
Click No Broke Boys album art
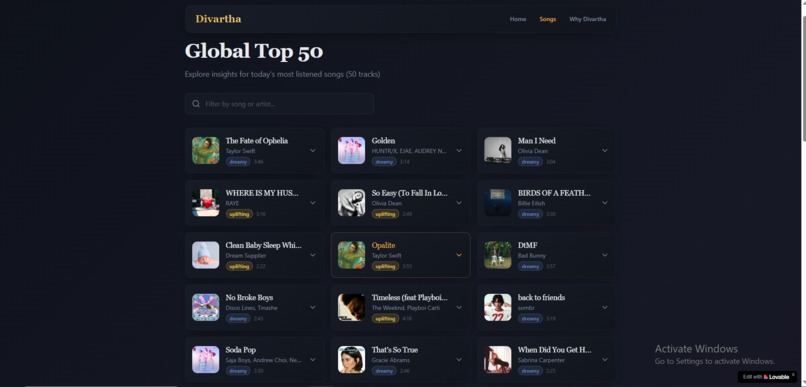coord(206,307)
